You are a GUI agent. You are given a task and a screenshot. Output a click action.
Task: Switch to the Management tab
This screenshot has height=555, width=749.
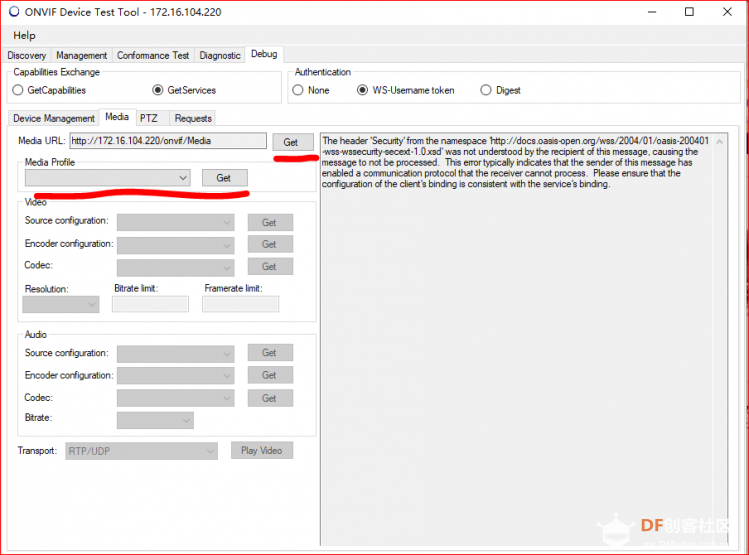(82, 55)
